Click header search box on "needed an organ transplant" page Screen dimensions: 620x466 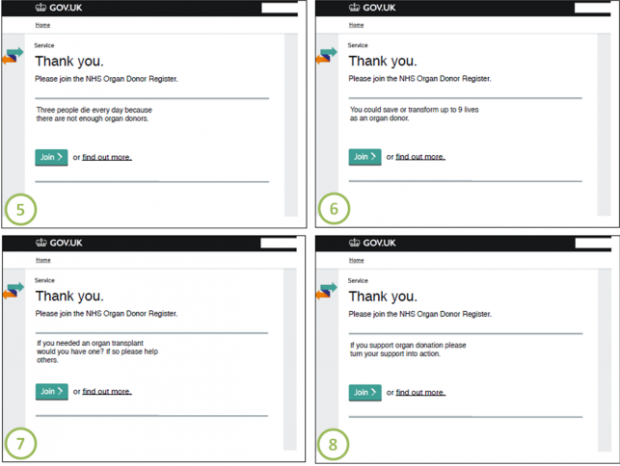[278, 243]
